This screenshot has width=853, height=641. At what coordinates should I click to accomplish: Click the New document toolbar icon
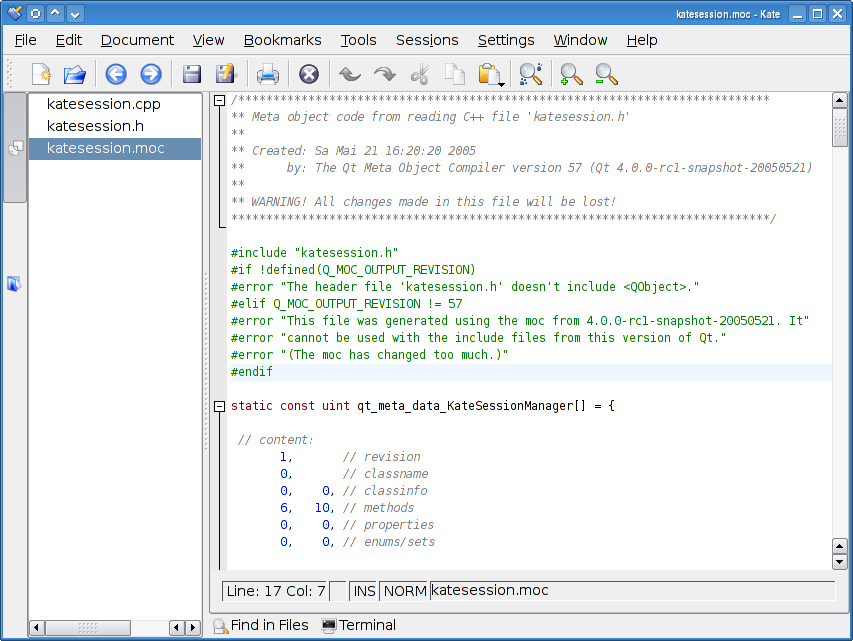[x=41, y=75]
